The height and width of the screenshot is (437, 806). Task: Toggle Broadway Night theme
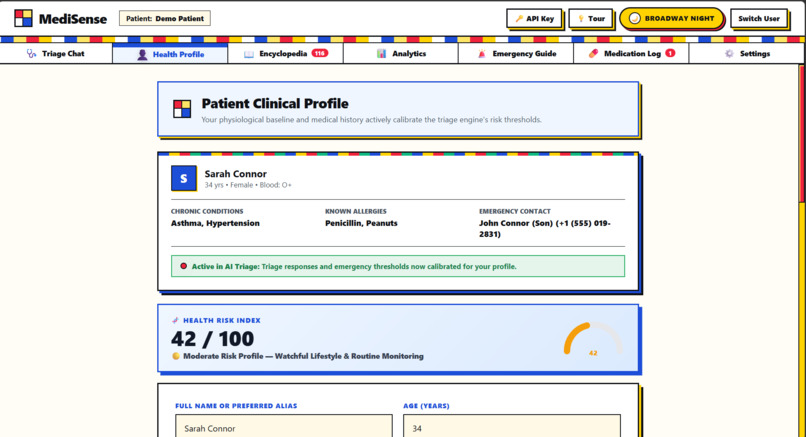click(x=671, y=19)
